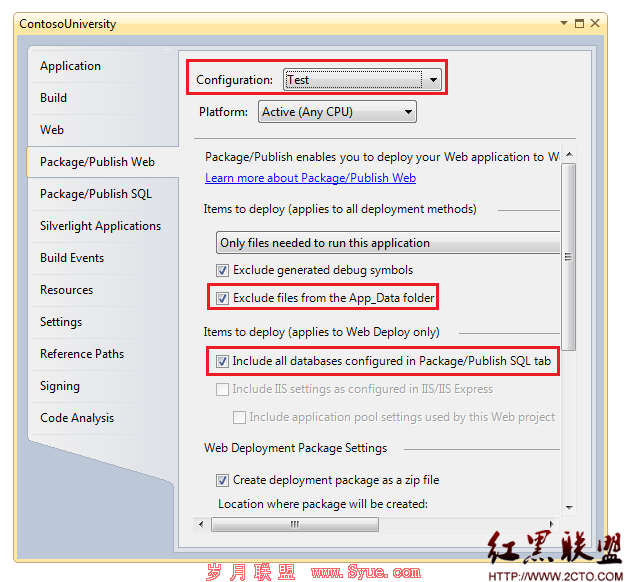Open the items to deploy dropdown
The image size is (625, 582).
click(388, 242)
